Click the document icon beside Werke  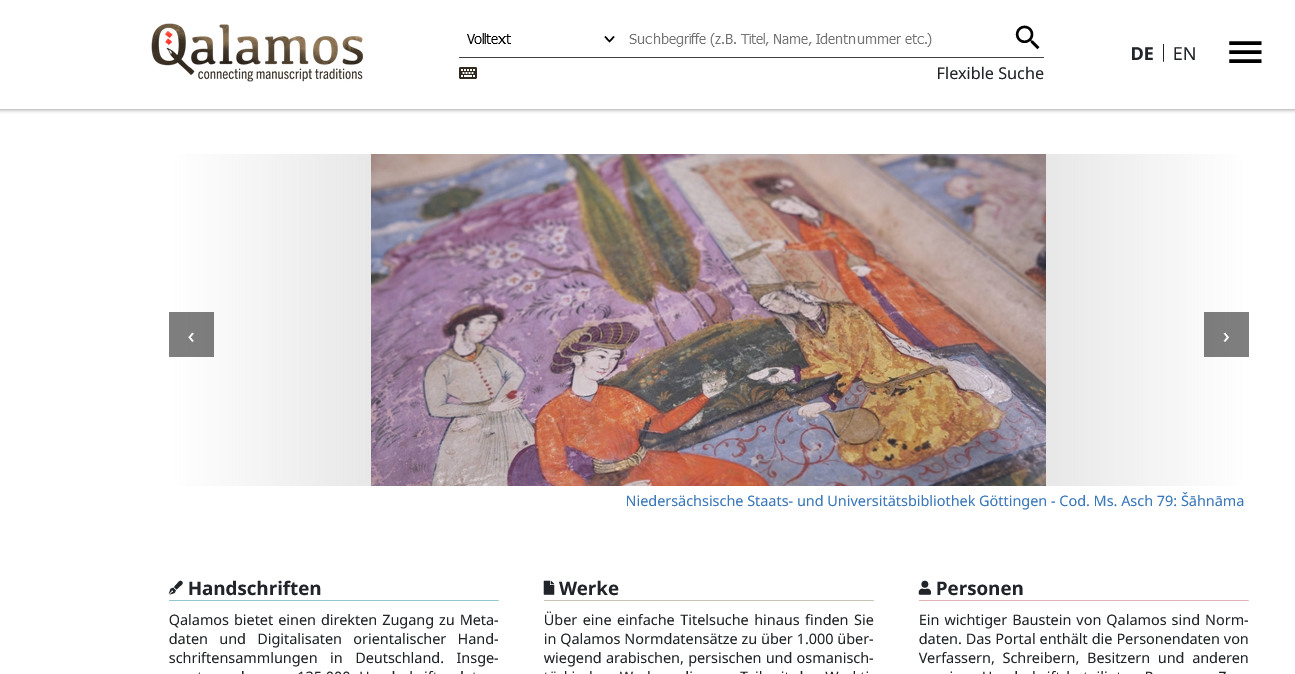click(x=549, y=588)
